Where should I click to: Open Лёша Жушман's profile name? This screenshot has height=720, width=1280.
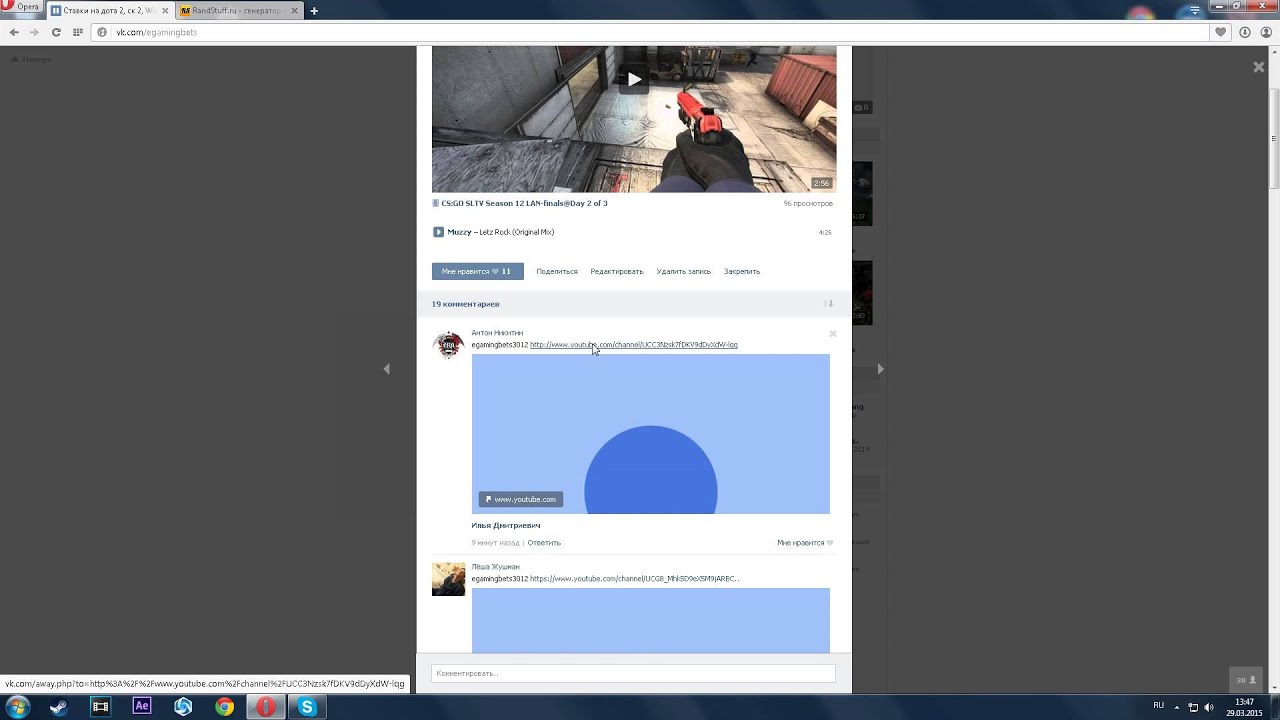(495, 567)
